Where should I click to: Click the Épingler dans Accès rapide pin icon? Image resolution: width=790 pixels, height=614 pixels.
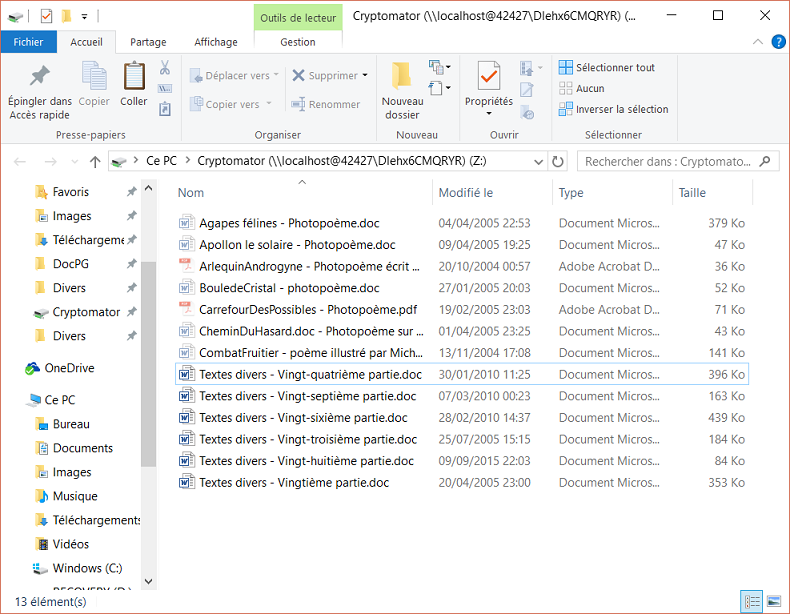pyautogui.click(x=39, y=76)
